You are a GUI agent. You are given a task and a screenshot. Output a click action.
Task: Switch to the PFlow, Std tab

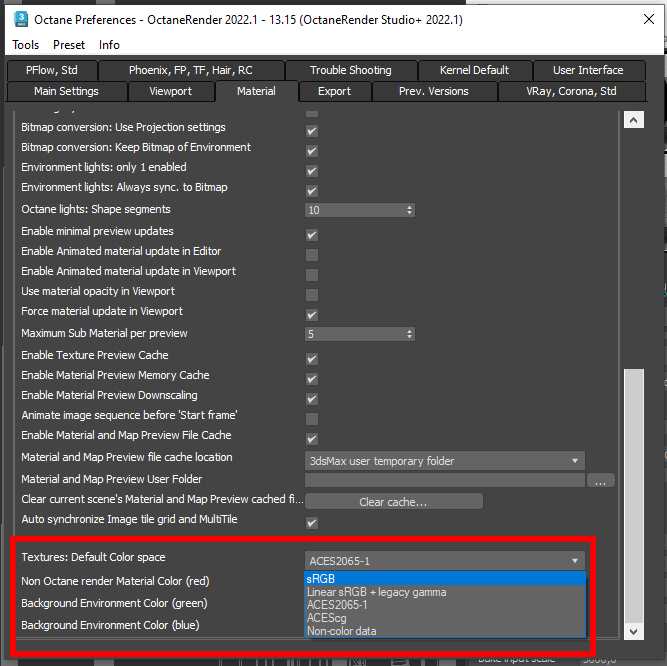[52, 70]
